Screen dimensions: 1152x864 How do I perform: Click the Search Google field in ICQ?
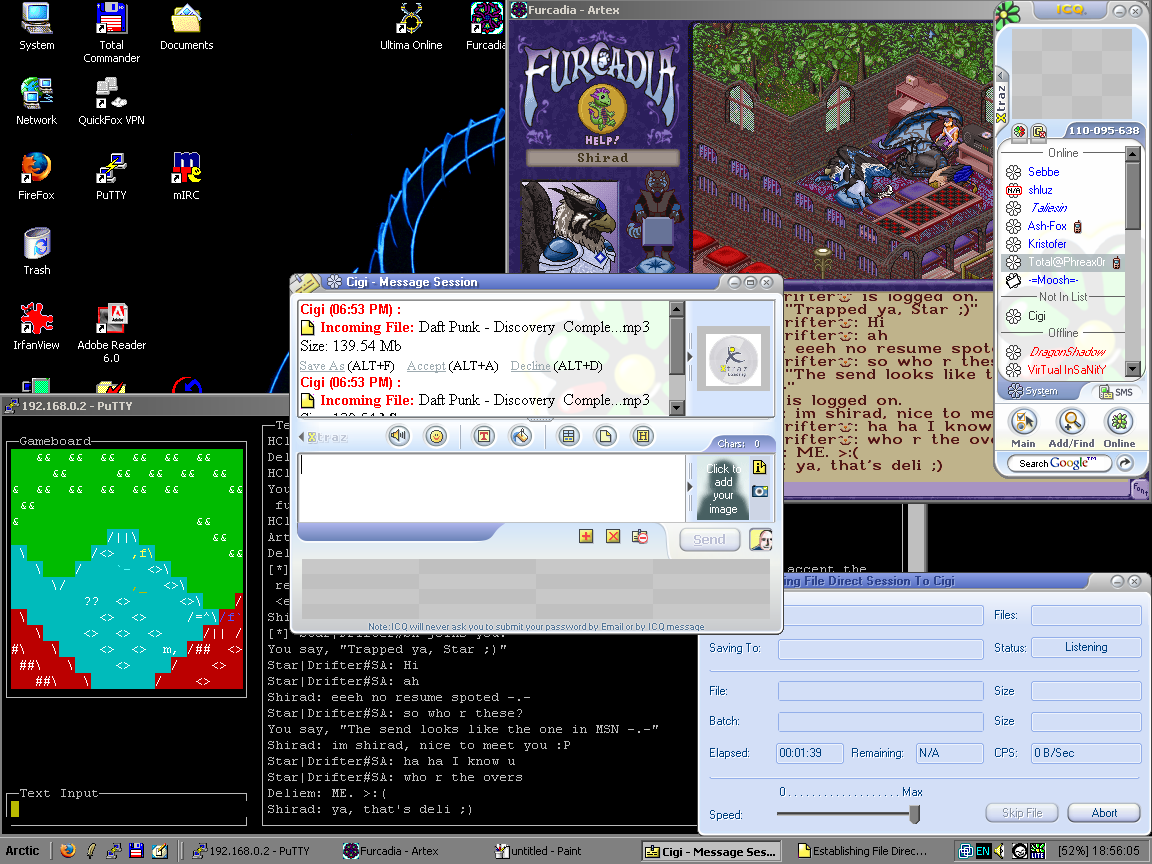tap(1059, 463)
